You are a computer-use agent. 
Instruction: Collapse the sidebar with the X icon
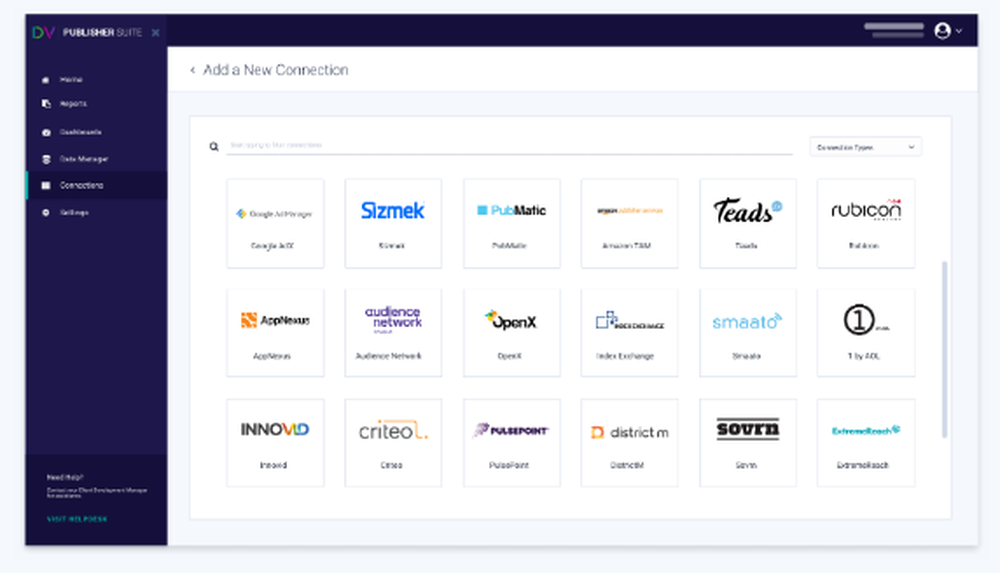156,33
